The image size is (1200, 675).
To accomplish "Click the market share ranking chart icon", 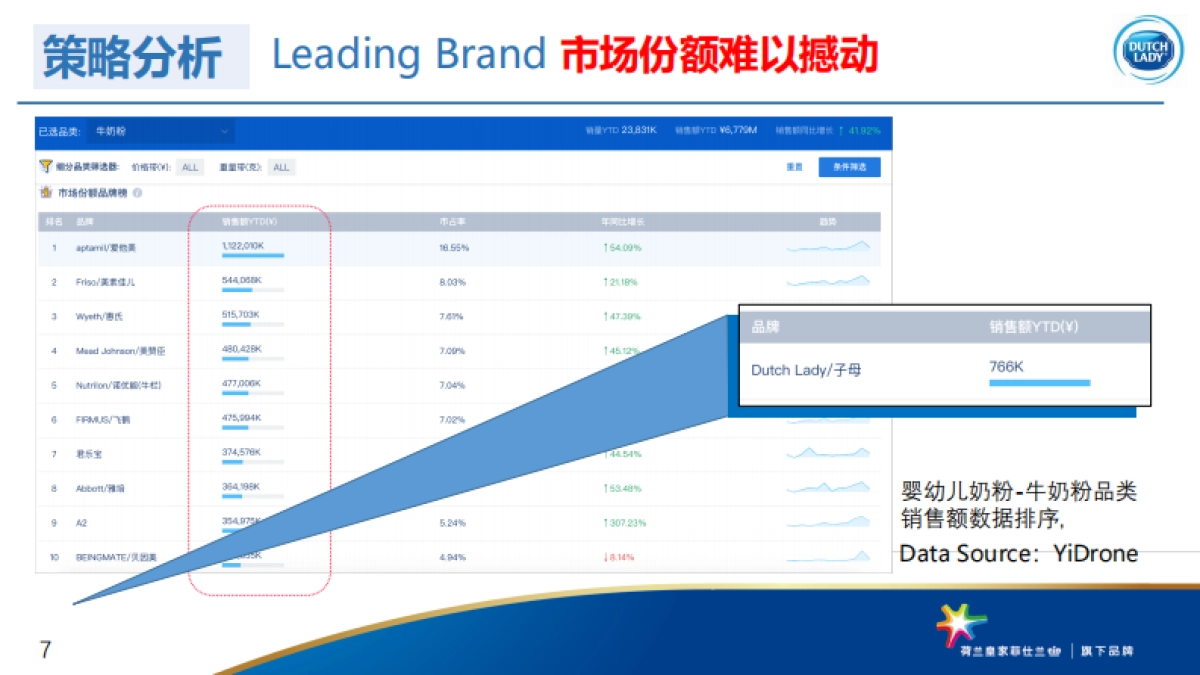I will (x=45, y=193).
